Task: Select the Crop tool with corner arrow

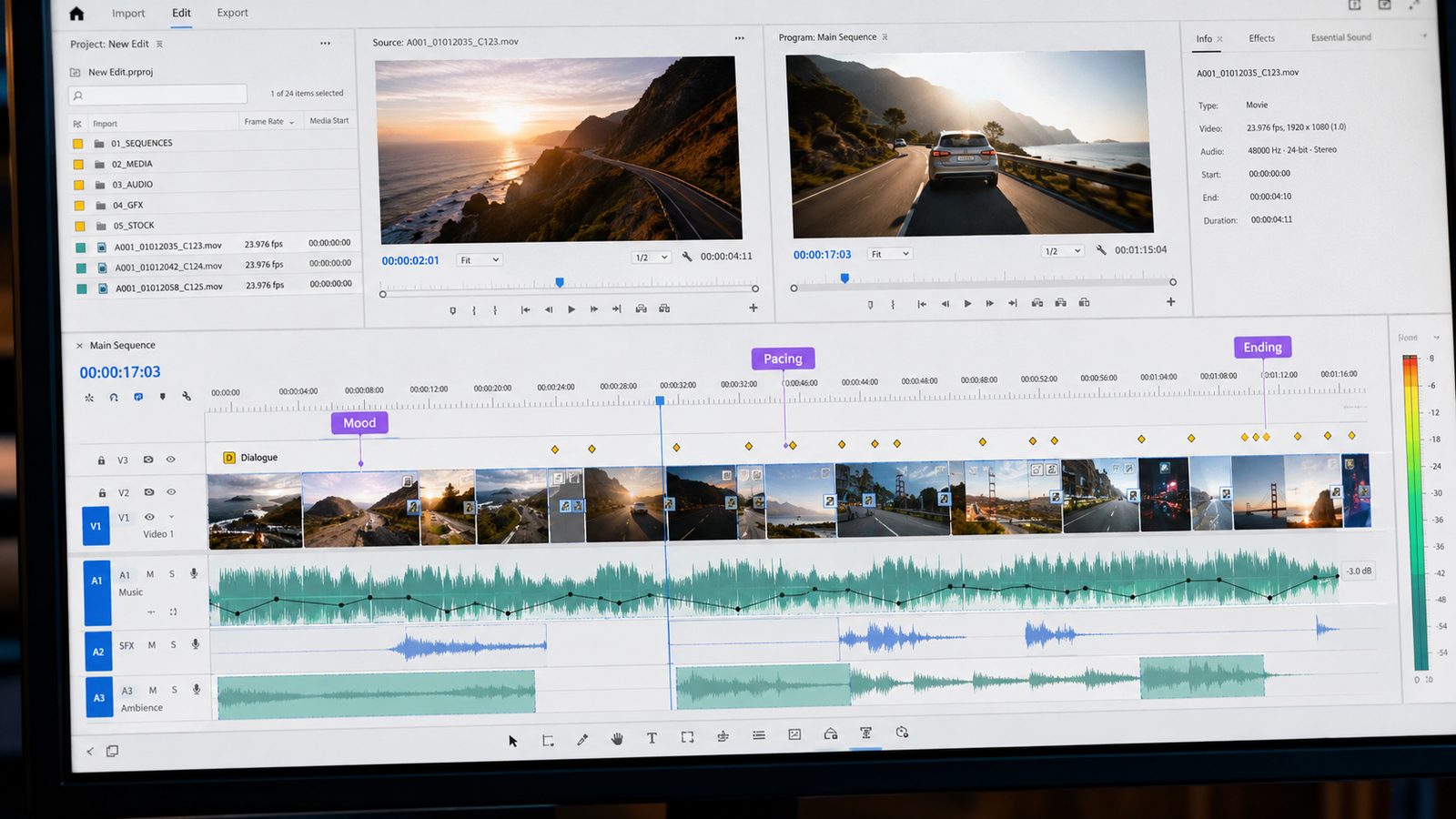Action: [x=548, y=741]
